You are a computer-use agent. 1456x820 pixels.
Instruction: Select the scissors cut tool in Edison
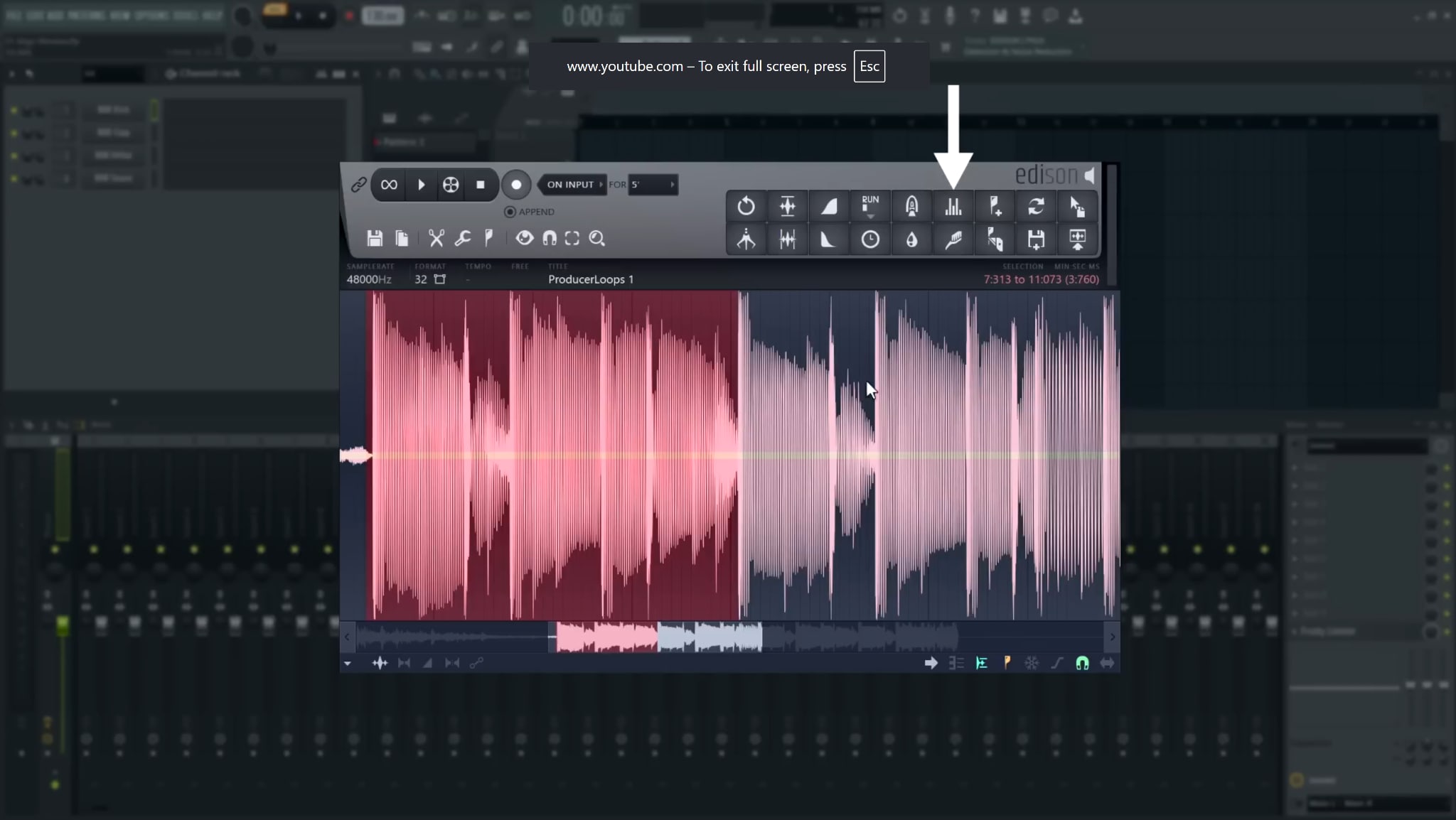437,238
